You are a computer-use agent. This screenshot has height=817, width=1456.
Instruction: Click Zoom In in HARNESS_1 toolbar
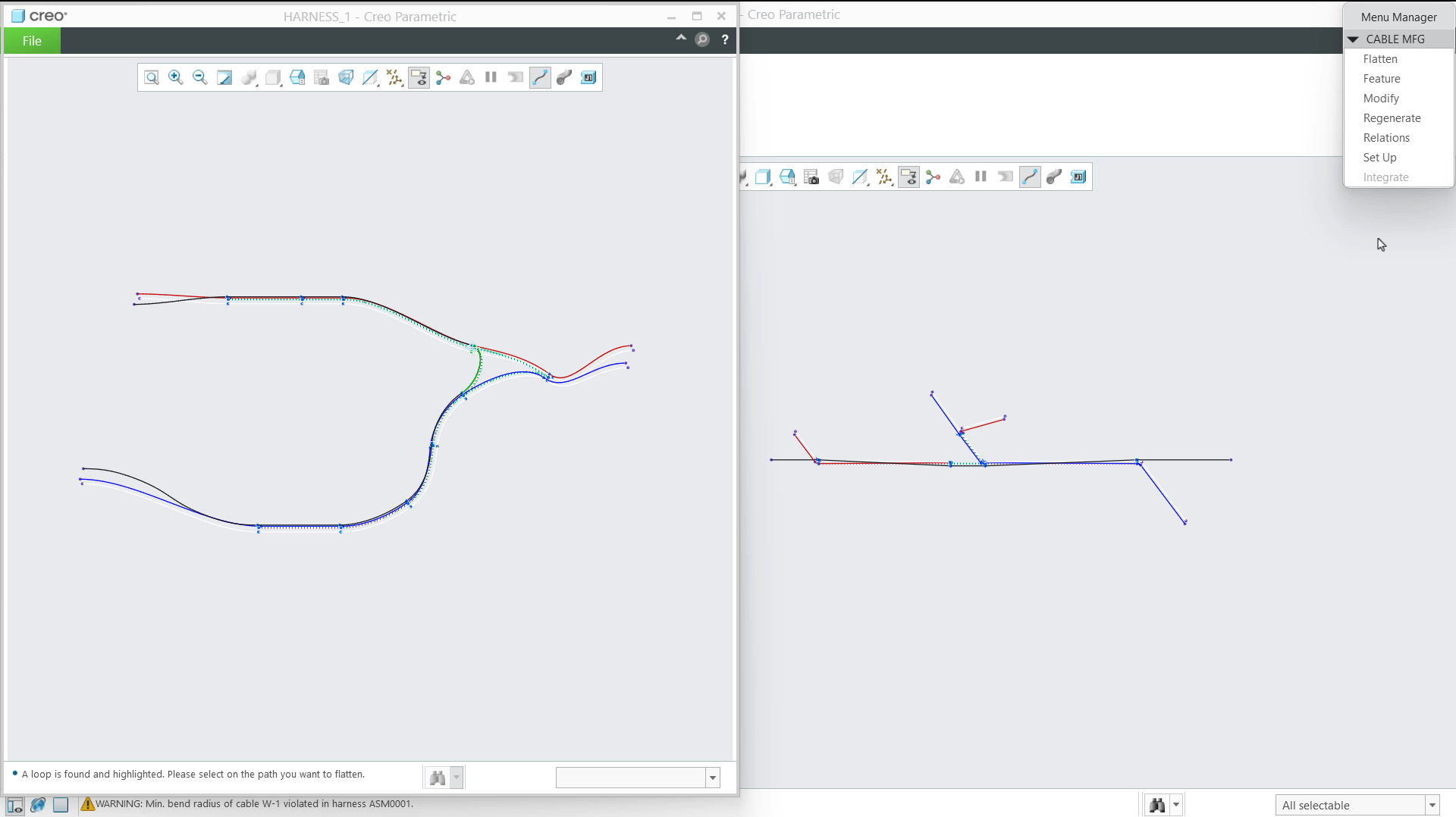176,77
